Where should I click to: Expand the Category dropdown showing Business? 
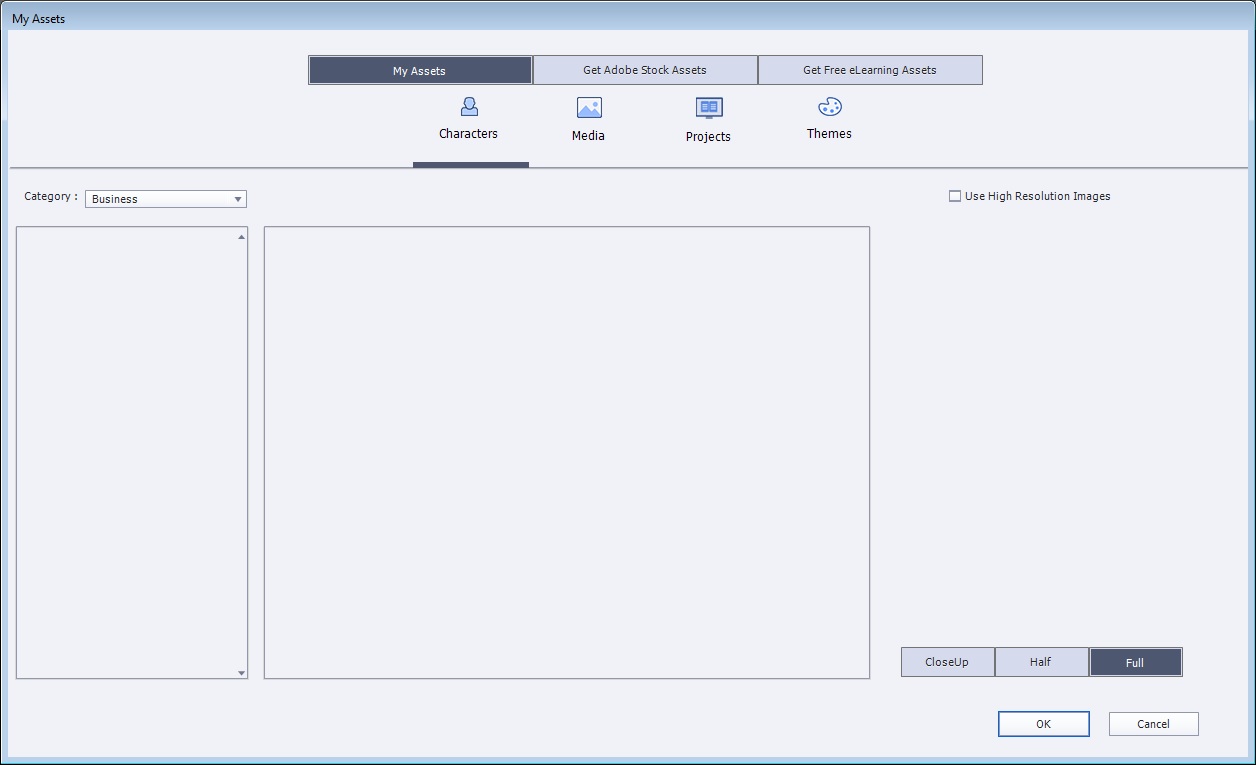click(166, 199)
